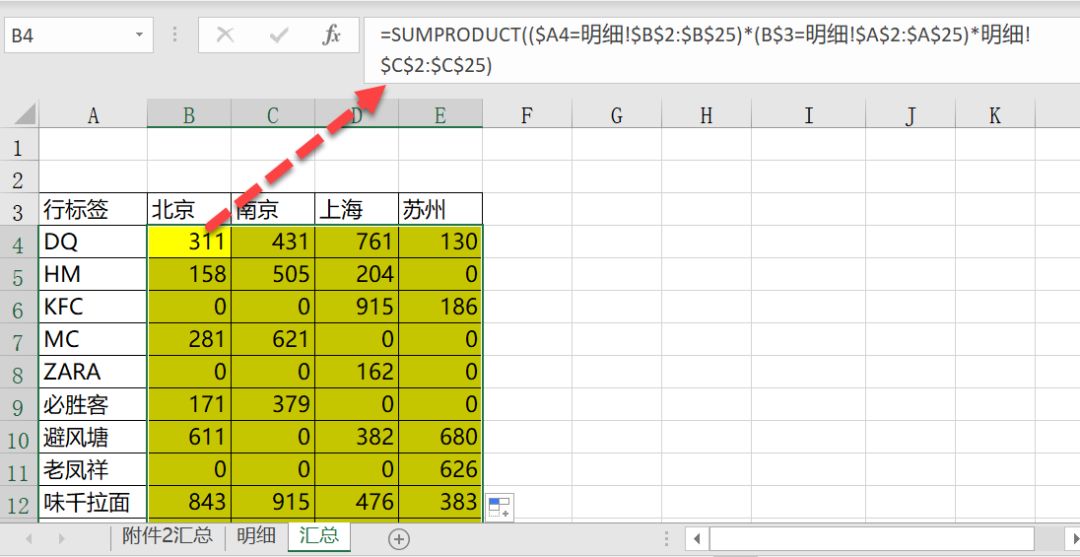Select row 2 header
1080x557 pixels.
[x=19, y=178]
